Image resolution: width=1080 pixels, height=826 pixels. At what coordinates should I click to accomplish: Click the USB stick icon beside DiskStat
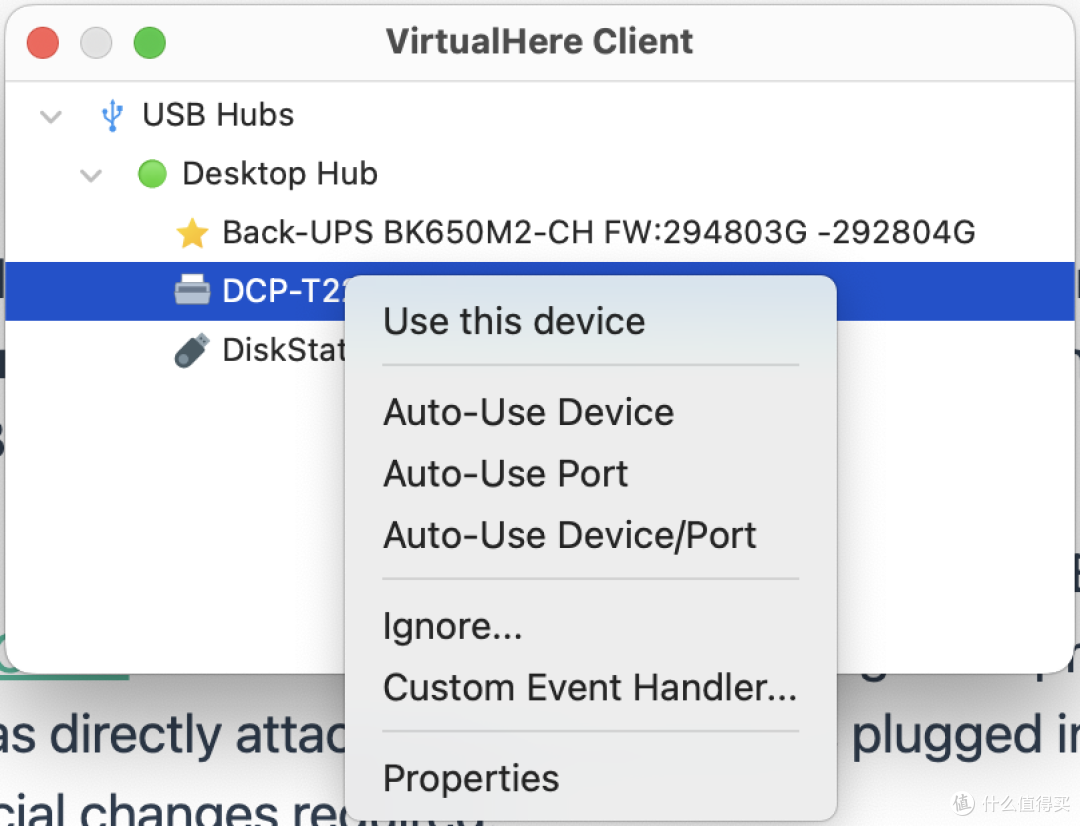192,350
